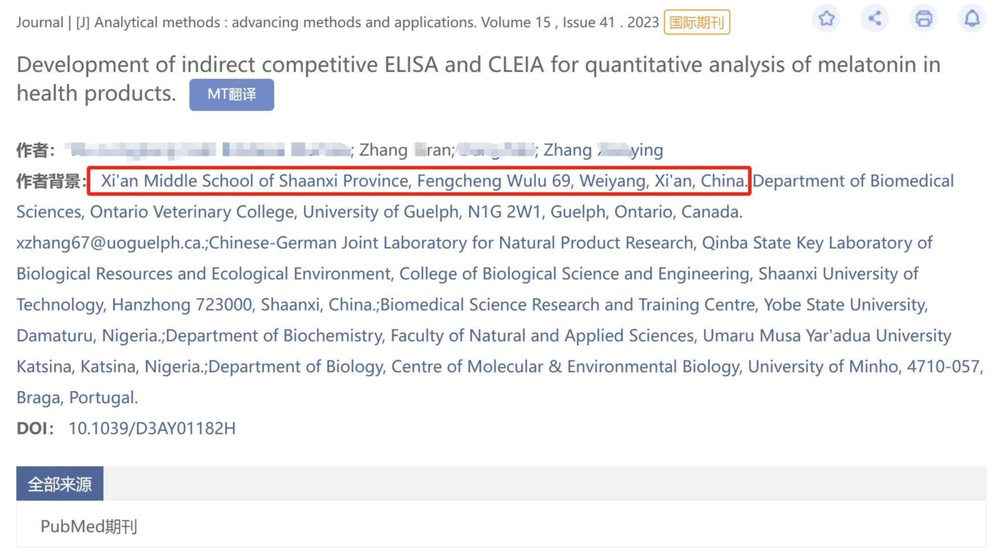
Task: Click the 国际期刊 badge
Action: pos(696,23)
